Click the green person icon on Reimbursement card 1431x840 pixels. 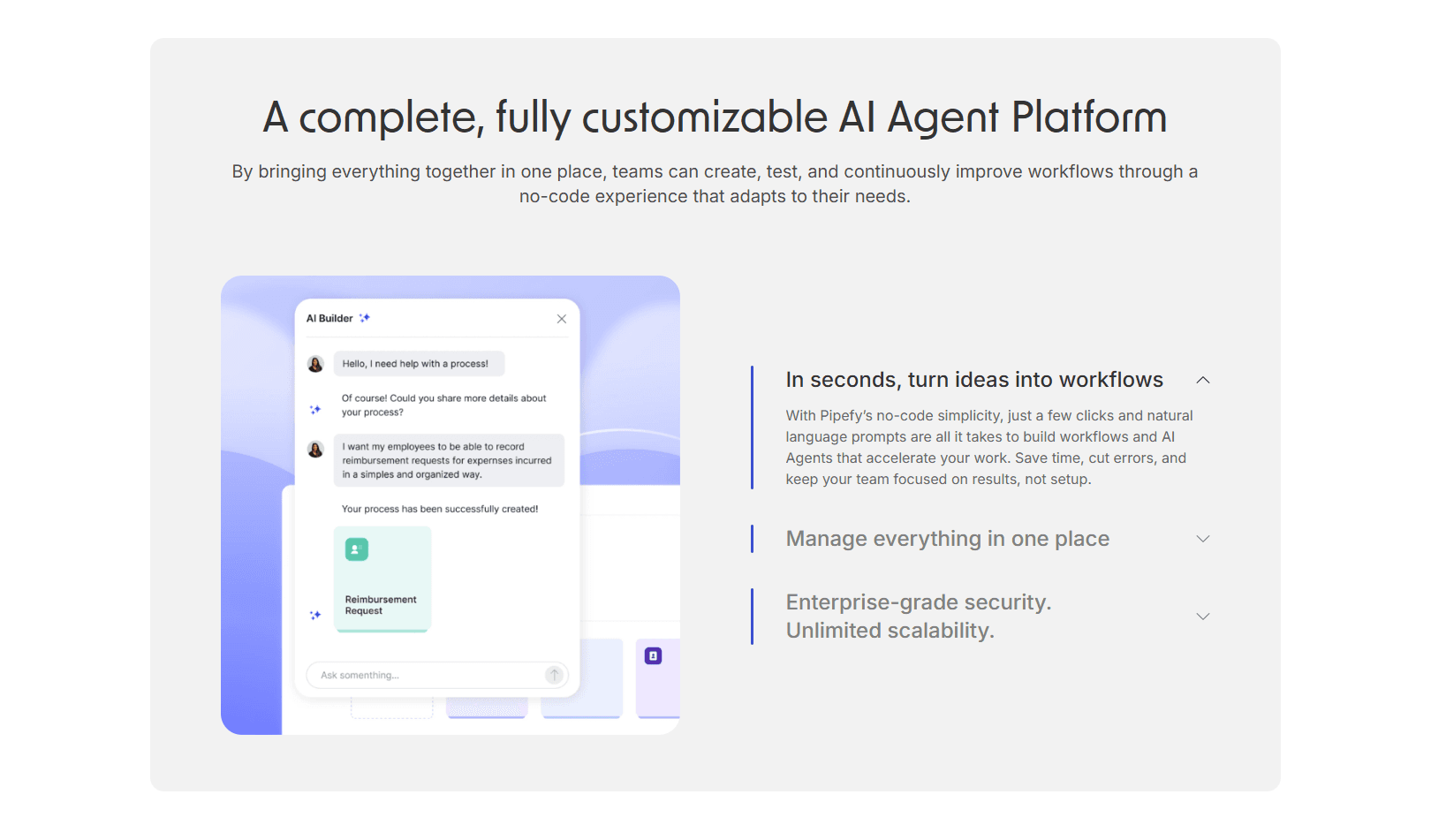coord(356,549)
